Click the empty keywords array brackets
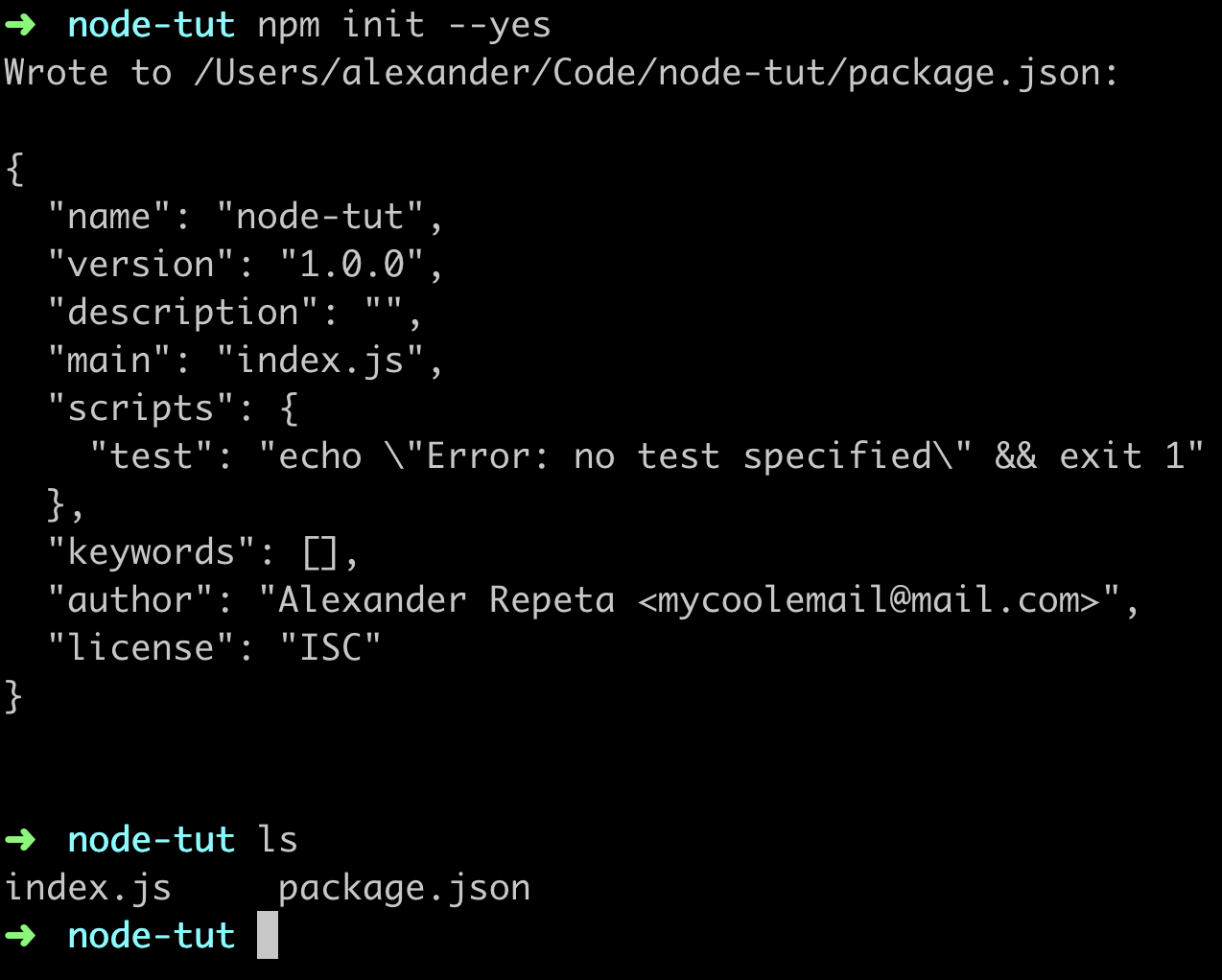The width and height of the screenshot is (1222, 980). click(x=320, y=552)
